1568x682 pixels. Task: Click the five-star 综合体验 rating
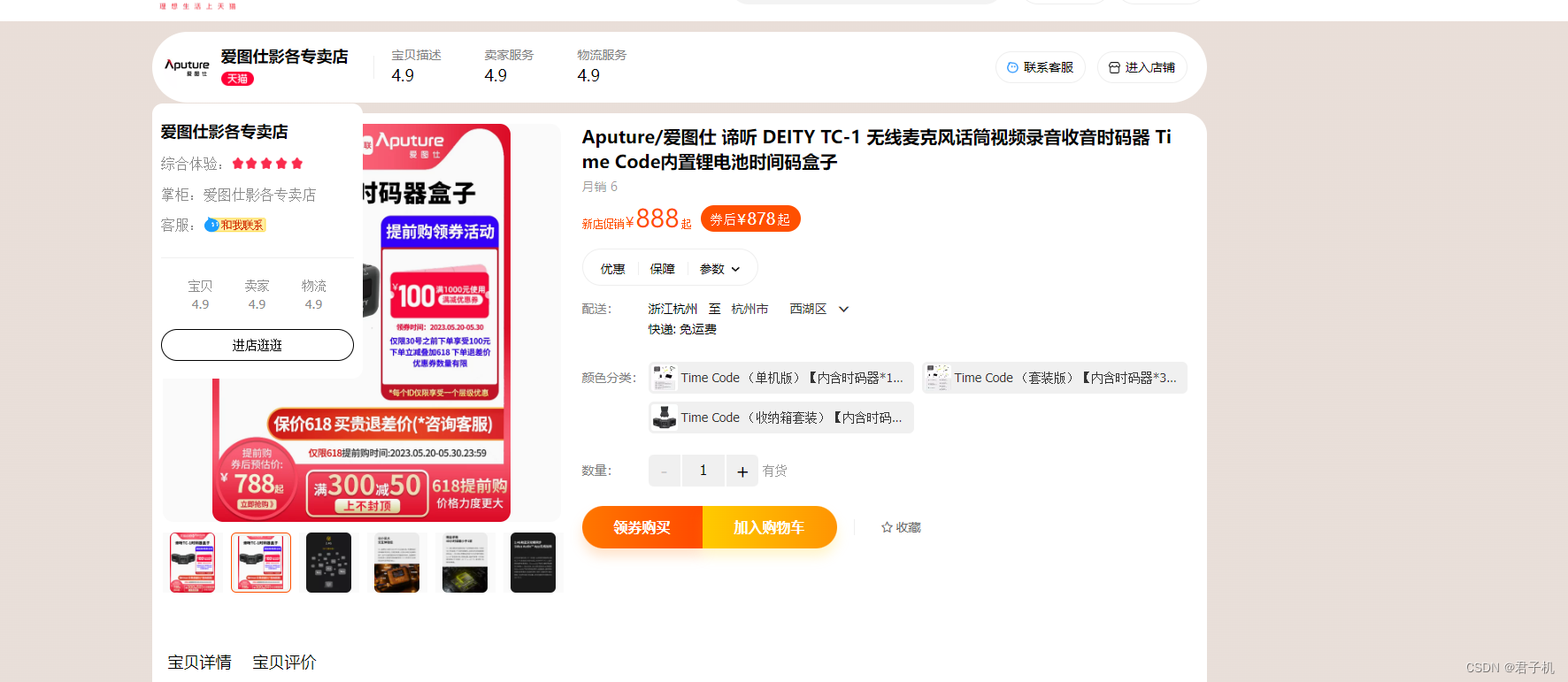pos(267,164)
